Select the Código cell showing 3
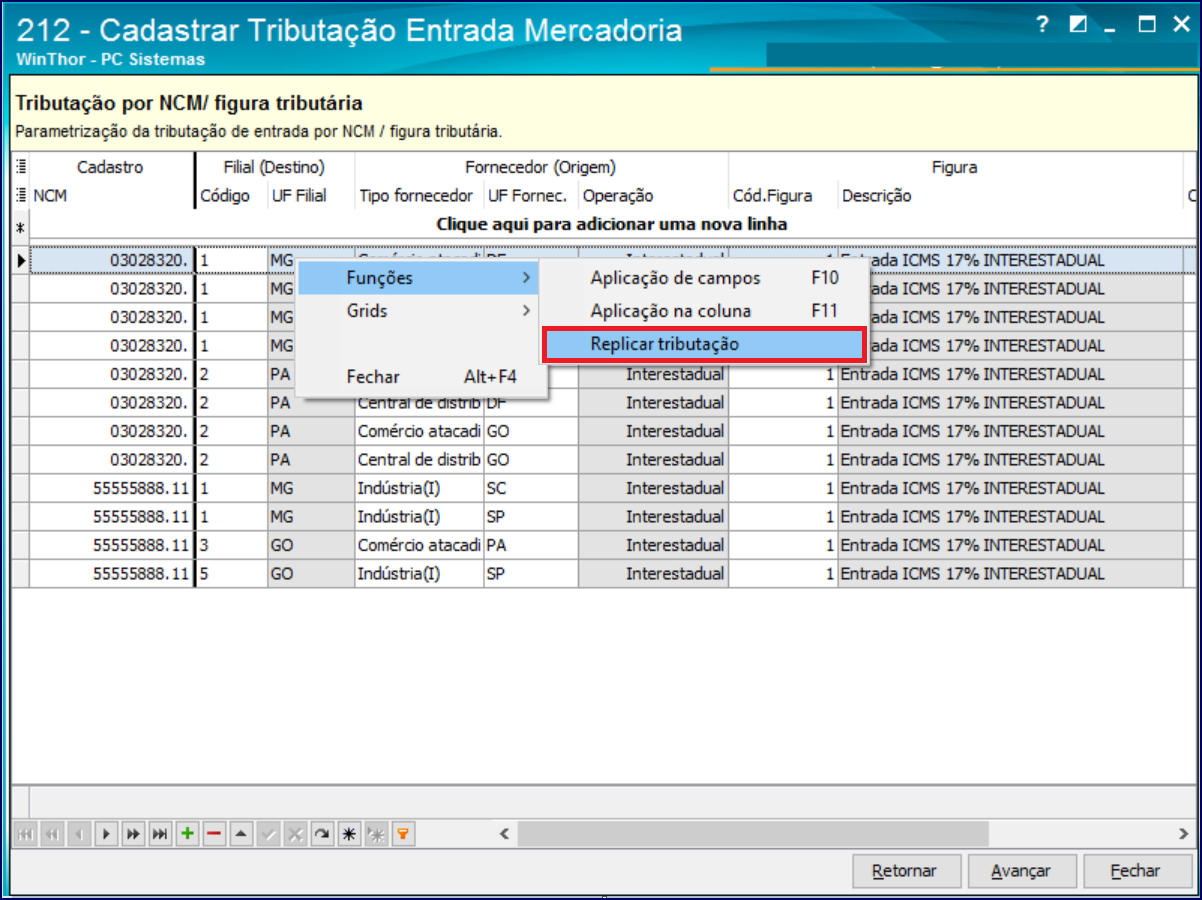1202x900 pixels. (x=231, y=546)
